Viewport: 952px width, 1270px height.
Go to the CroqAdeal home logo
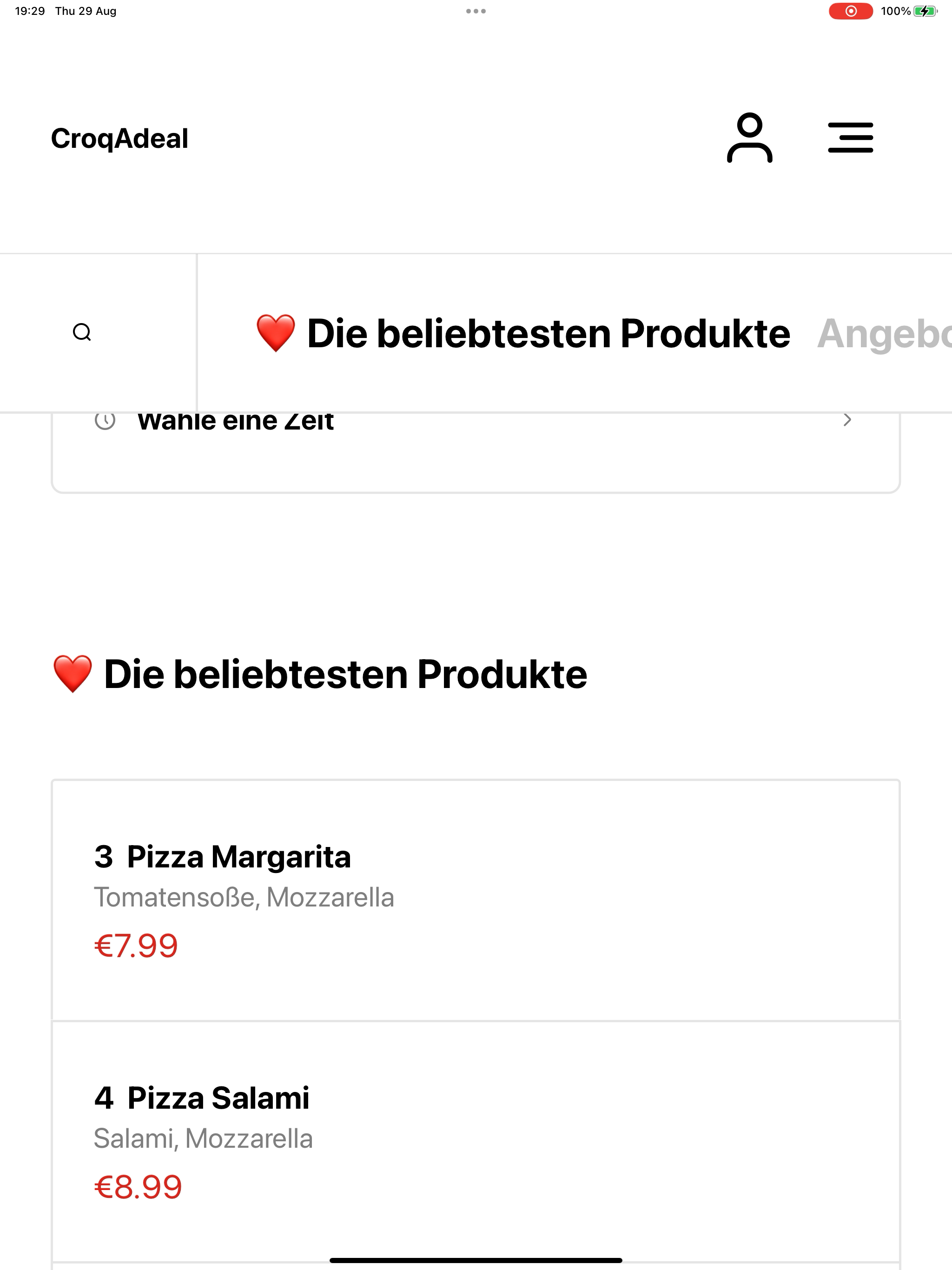pyautogui.click(x=119, y=139)
